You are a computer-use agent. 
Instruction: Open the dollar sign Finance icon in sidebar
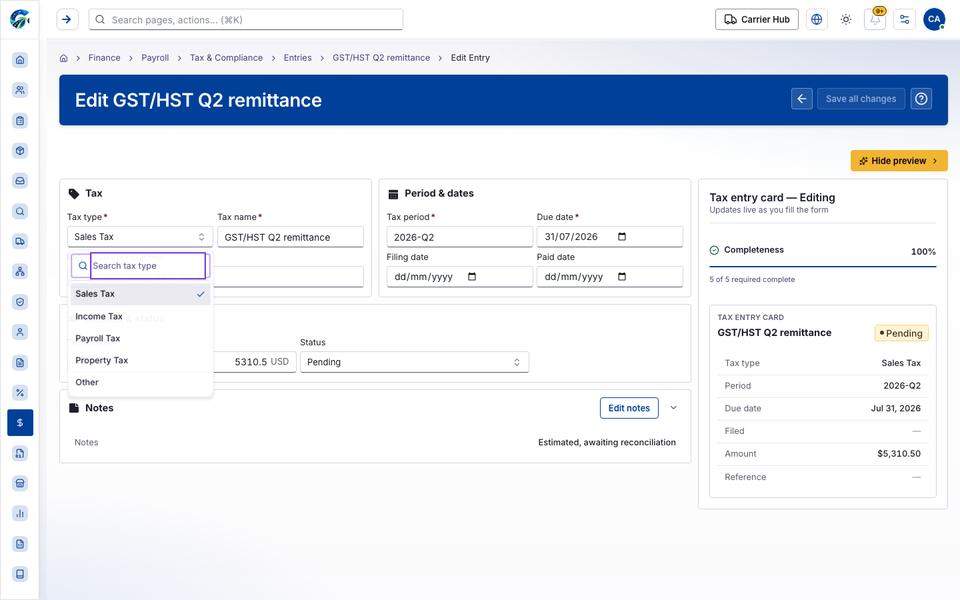[x=20, y=422]
